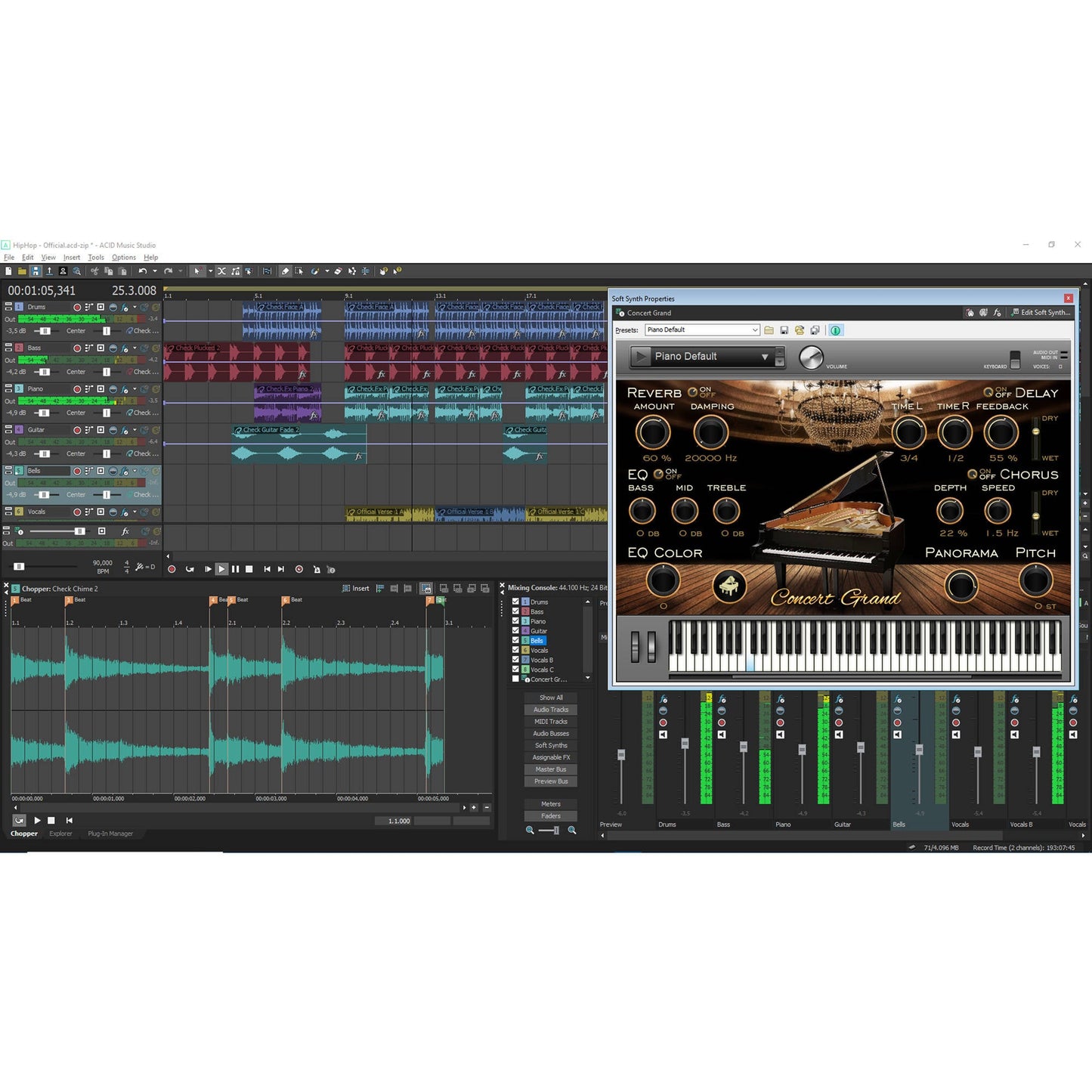Image resolution: width=1092 pixels, height=1092 pixels.
Task: Open the FX dropdown on the Guitar track
Action: point(135,431)
